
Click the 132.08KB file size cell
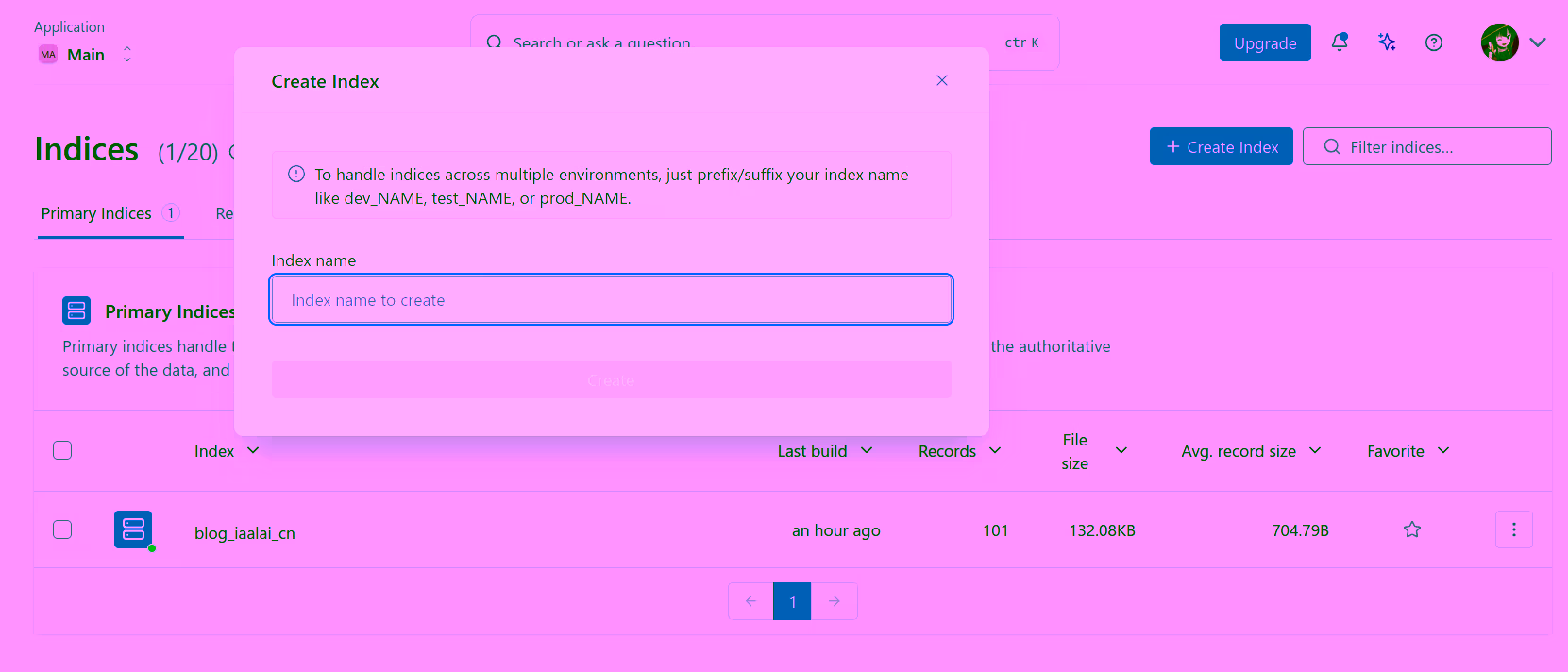click(x=1102, y=530)
